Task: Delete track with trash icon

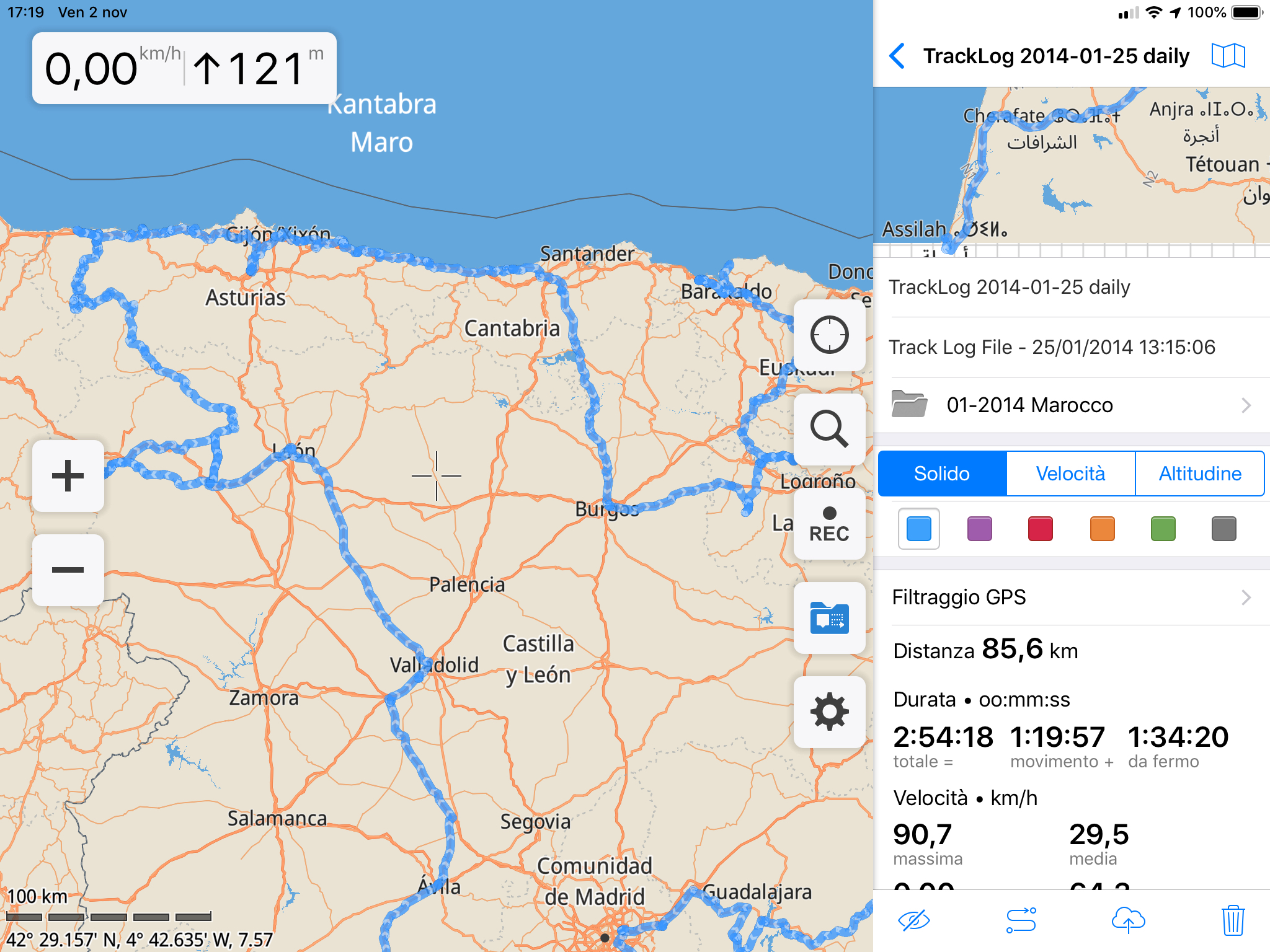Action: pyautogui.click(x=1233, y=920)
